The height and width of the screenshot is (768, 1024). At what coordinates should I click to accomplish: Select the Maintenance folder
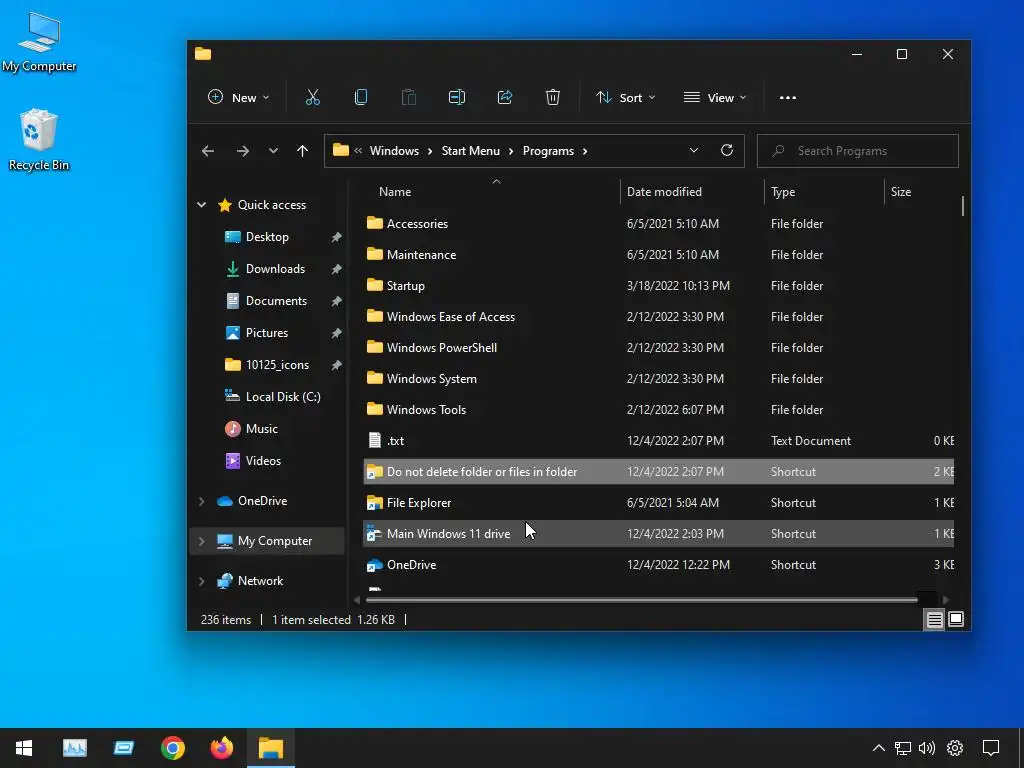tap(658, 255)
